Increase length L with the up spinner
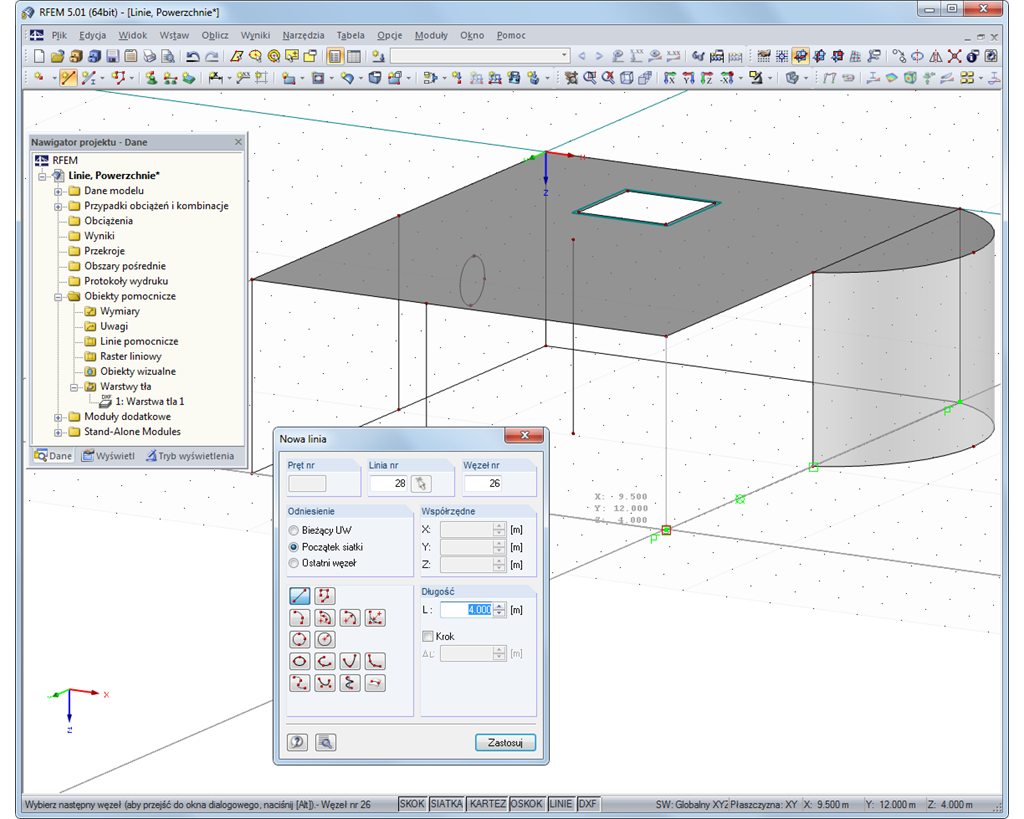Viewport: 1024px width, 819px height. [x=499, y=605]
